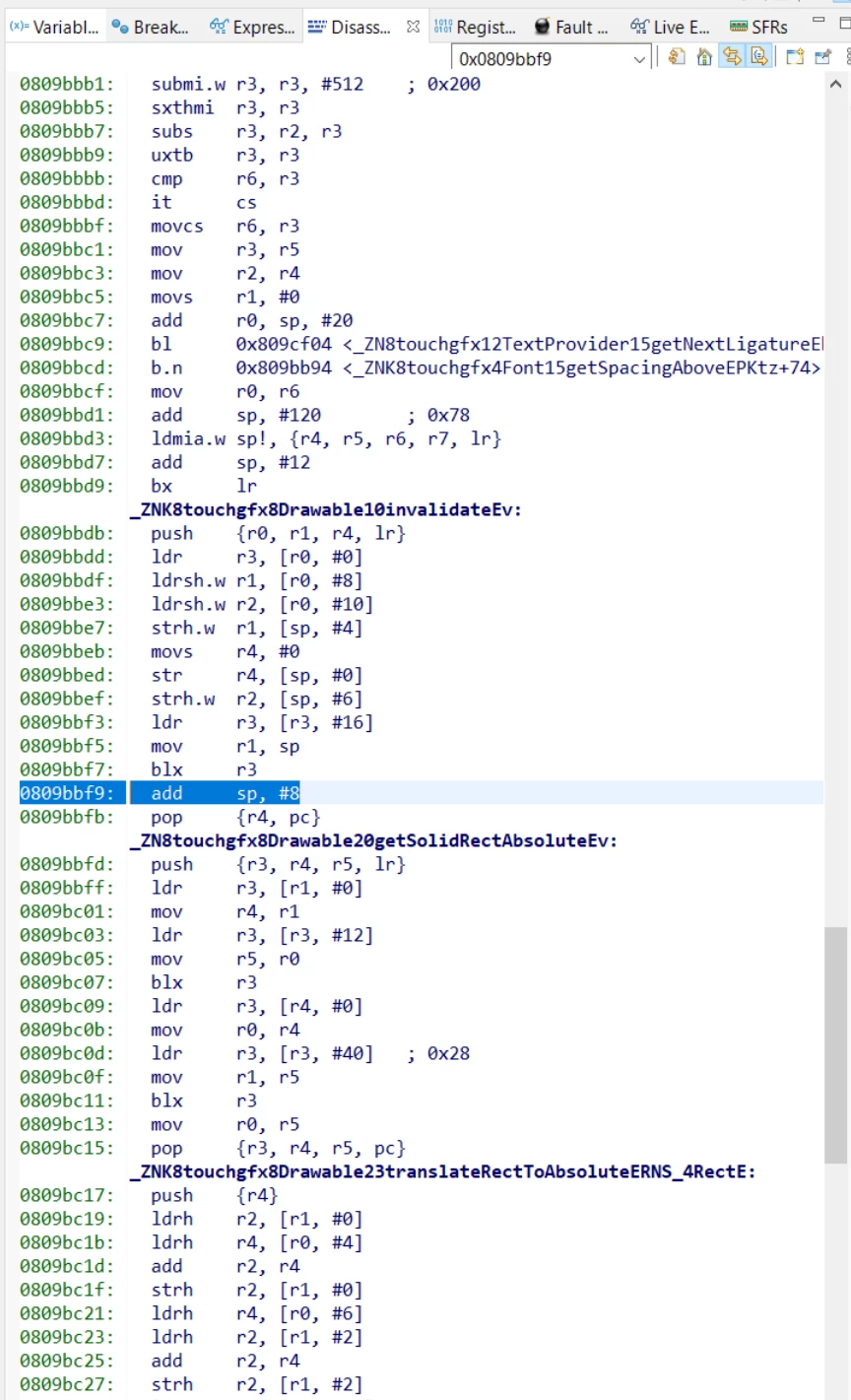Click the scrollbar up arrow
The height and width of the screenshot is (1400, 851).
click(x=836, y=85)
